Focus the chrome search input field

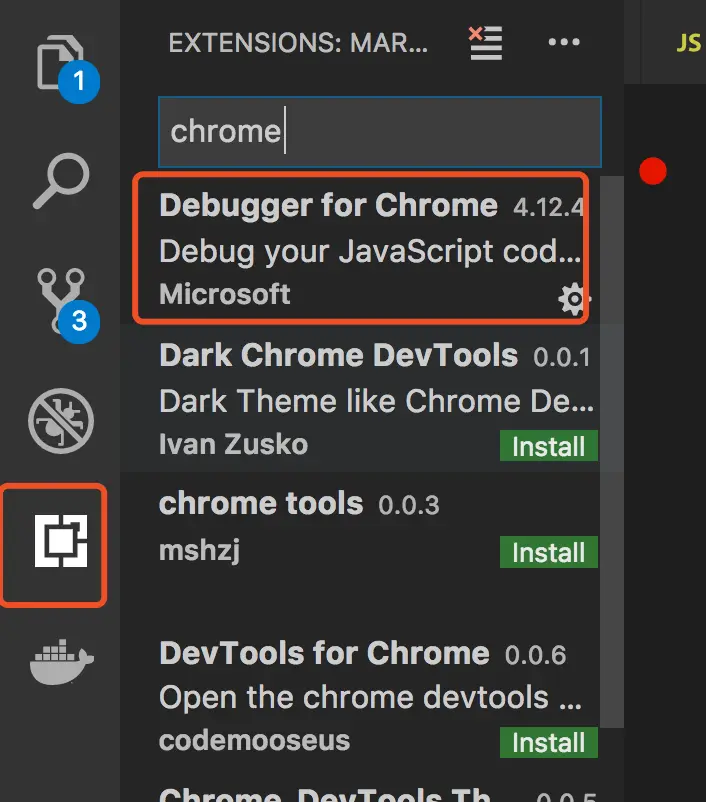point(380,132)
